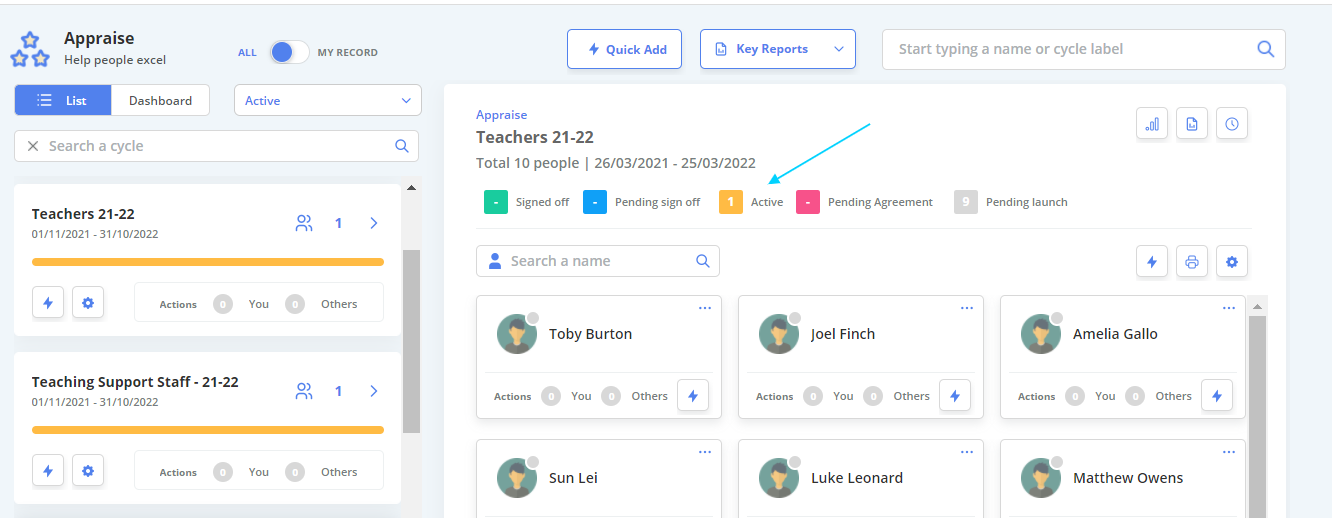Click the lightning icon on Toby Burton card
Screen dimensions: 1332x518
point(693,396)
